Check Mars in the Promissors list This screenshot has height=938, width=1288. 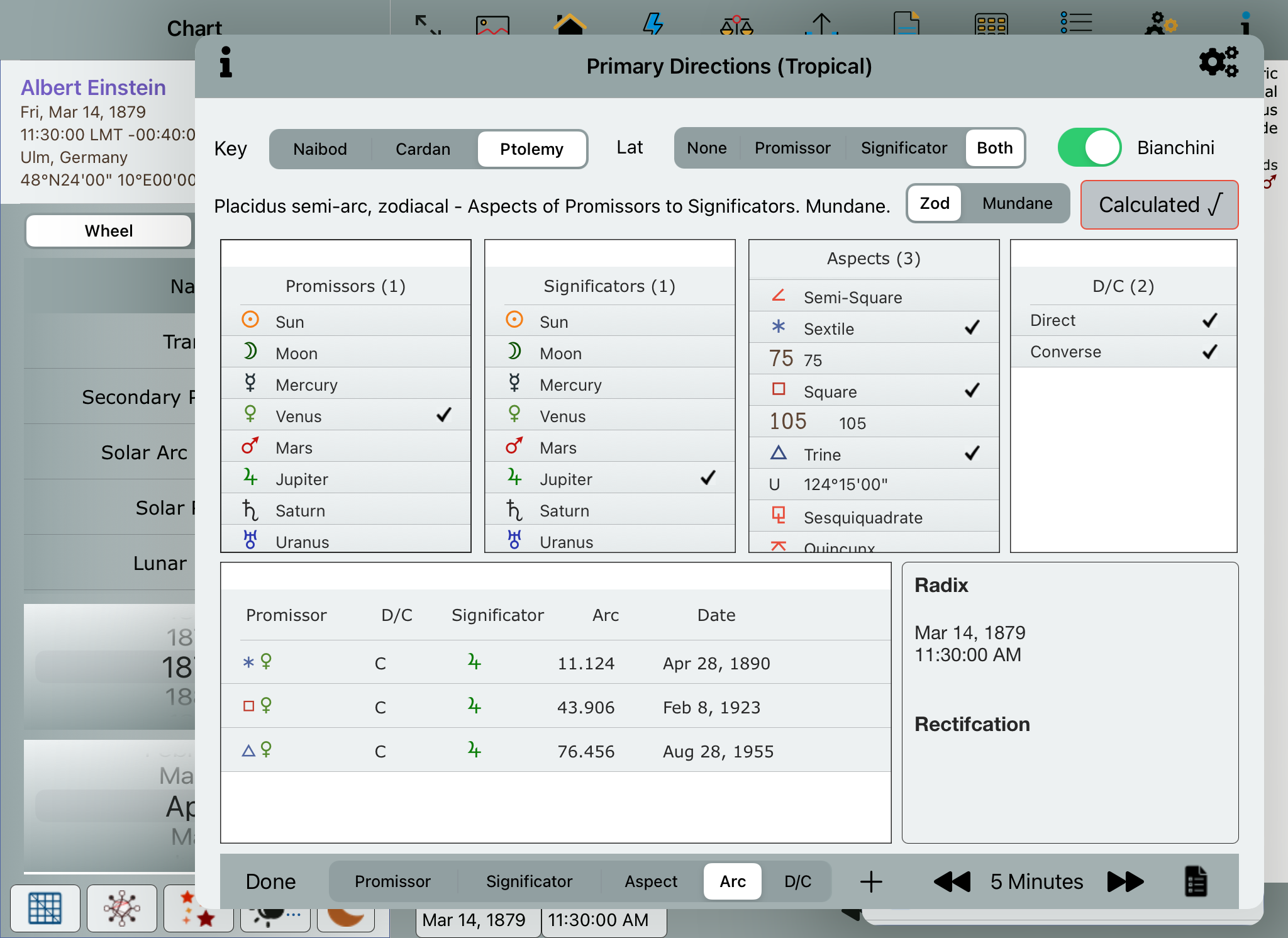[345, 447]
